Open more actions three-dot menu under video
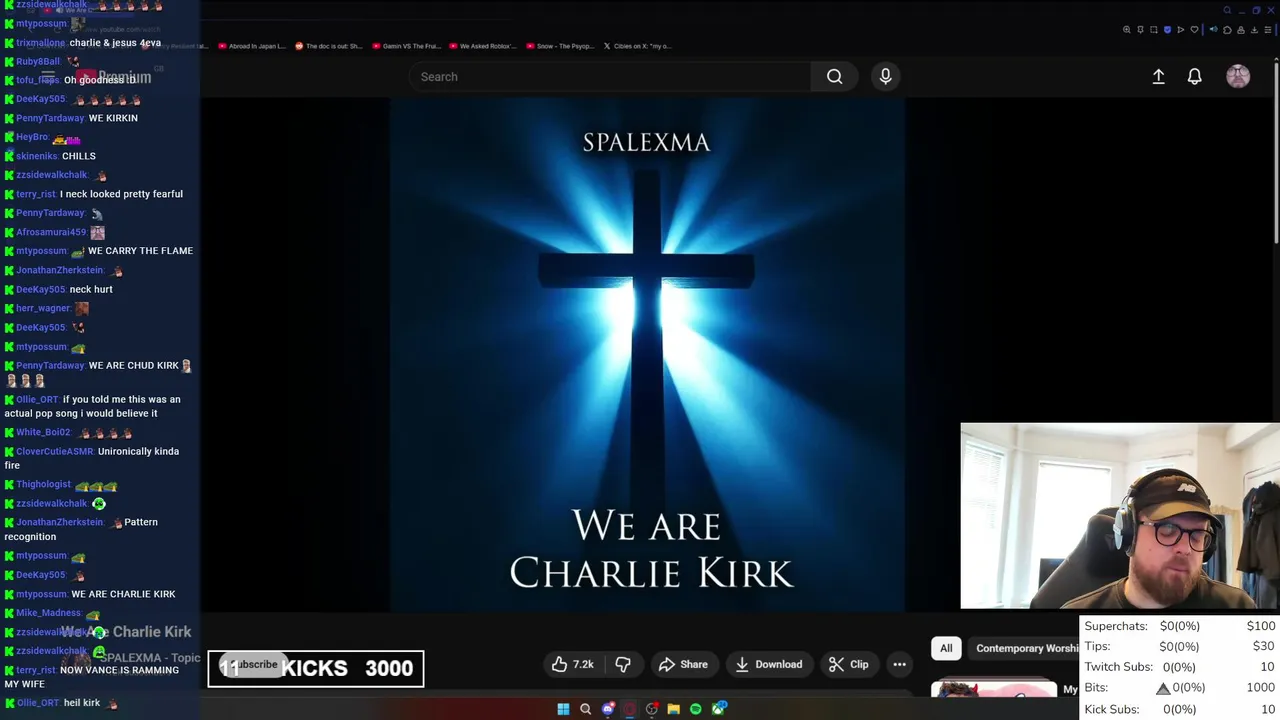1280x720 pixels. (899, 664)
